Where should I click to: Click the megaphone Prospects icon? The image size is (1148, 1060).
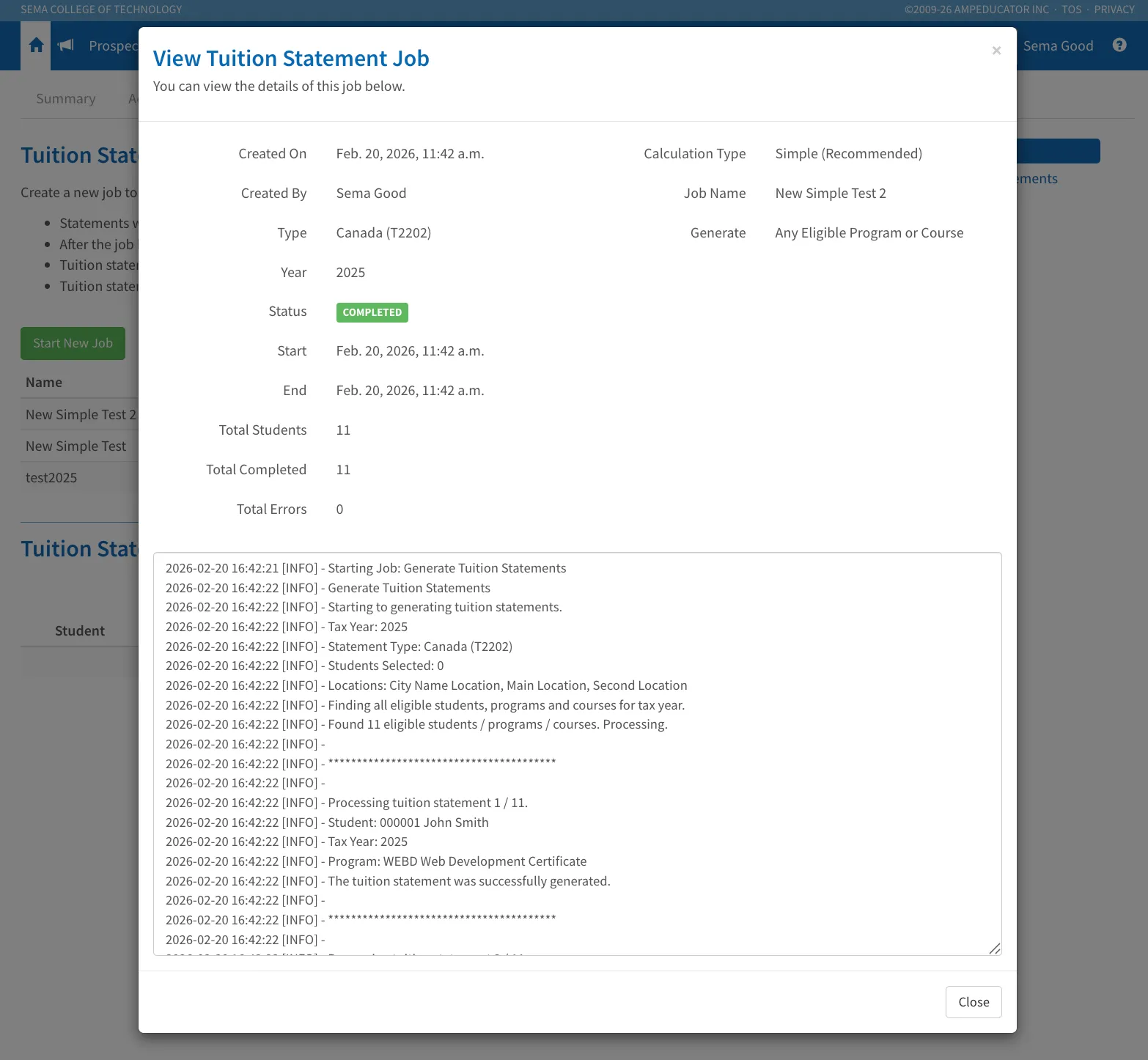point(66,45)
